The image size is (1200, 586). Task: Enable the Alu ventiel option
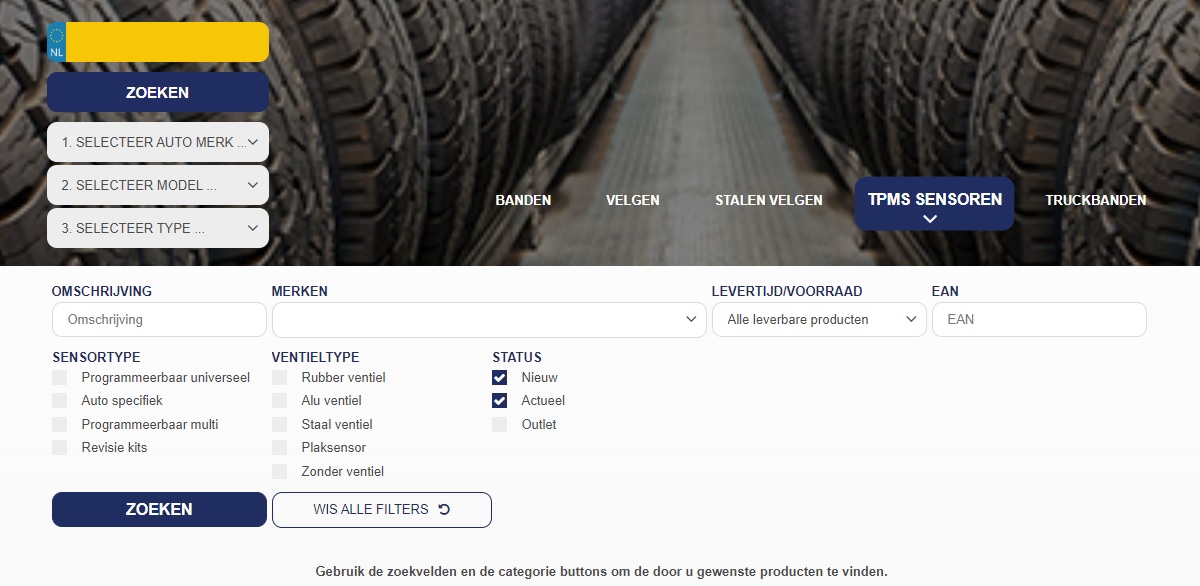[x=280, y=401]
